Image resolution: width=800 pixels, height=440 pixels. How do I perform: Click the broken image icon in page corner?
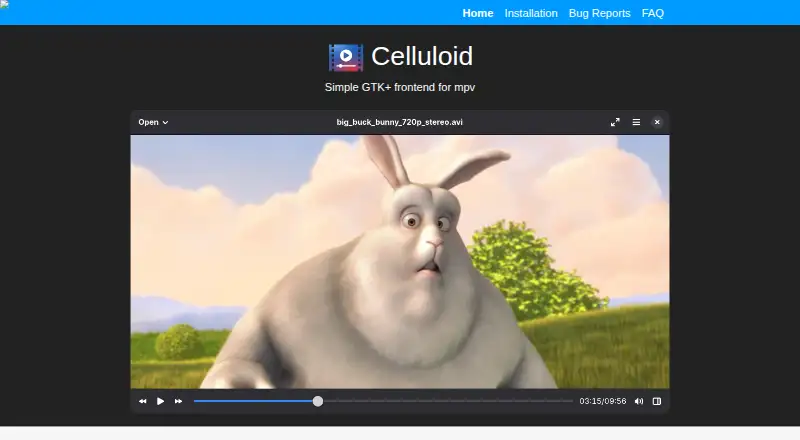pos(4,4)
